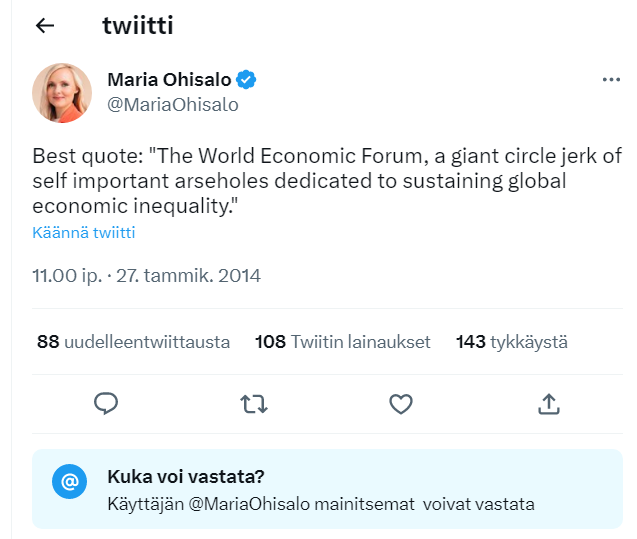Click the reply speech bubble icon

point(106,403)
